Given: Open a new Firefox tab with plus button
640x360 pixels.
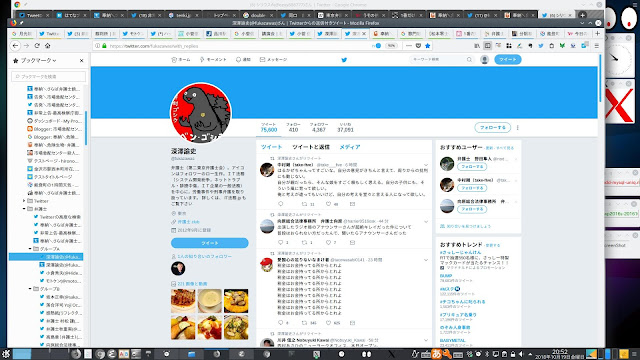Looking at the screenshot, I should point(597,33).
